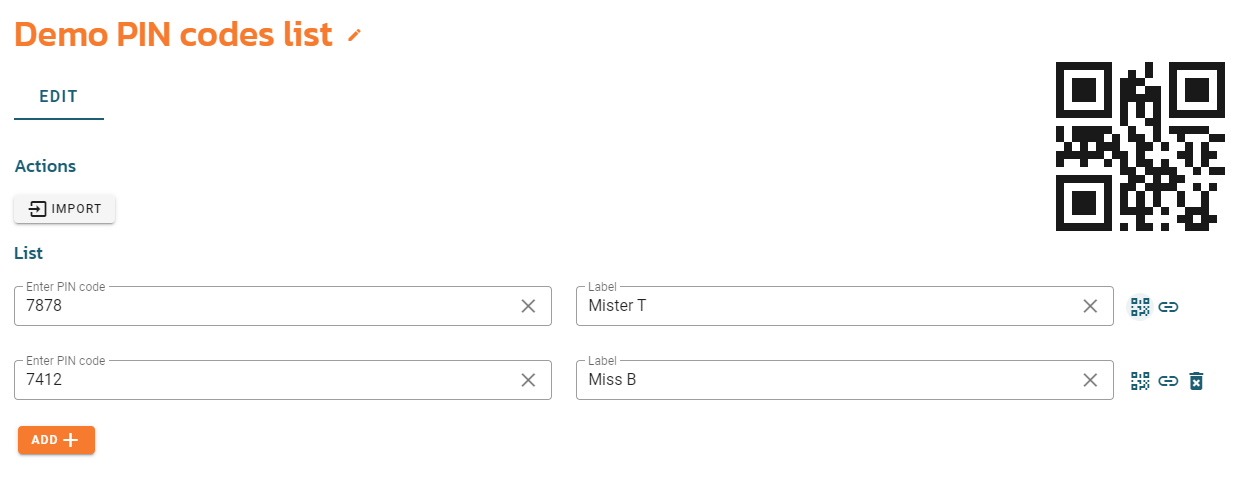Add a new PIN code row
Screen dimensions: 1245x478
(x=56, y=440)
